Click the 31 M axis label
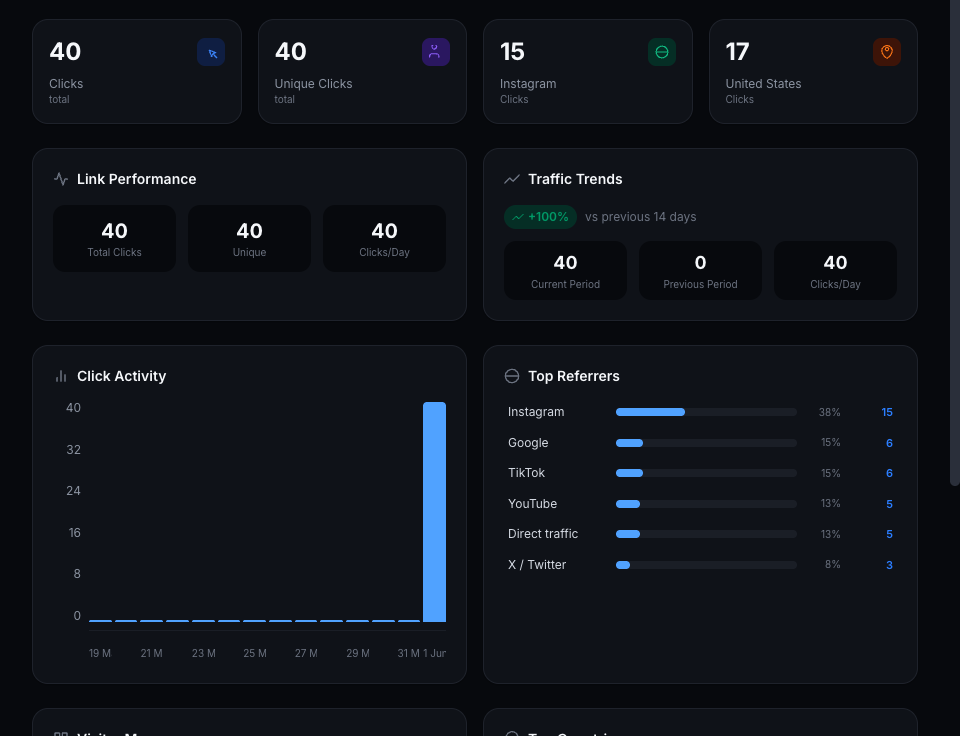 [408, 653]
